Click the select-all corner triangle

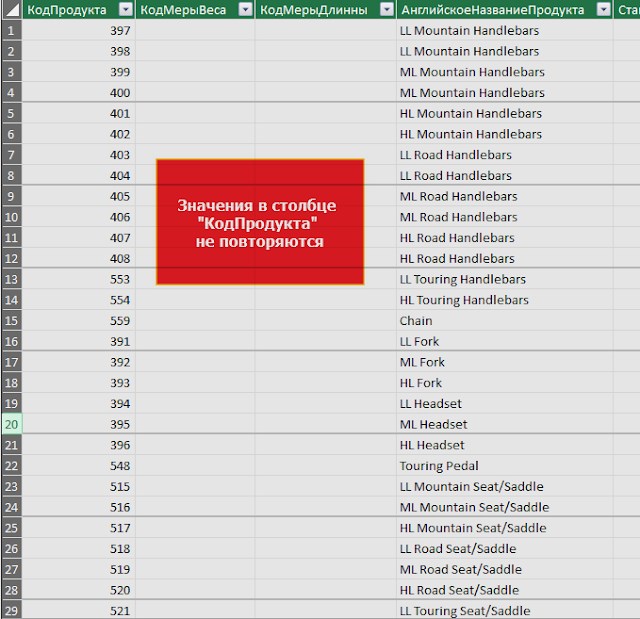(12, 9)
